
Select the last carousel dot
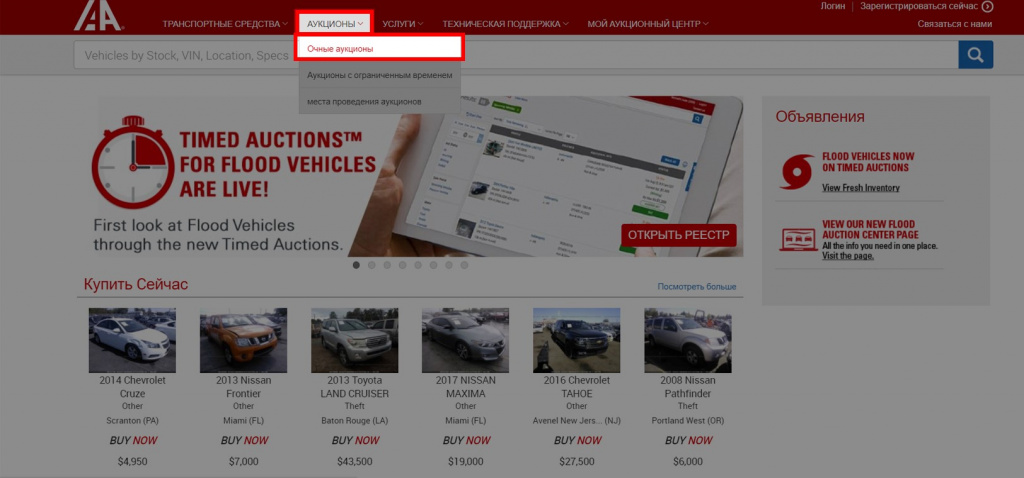tap(464, 265)
